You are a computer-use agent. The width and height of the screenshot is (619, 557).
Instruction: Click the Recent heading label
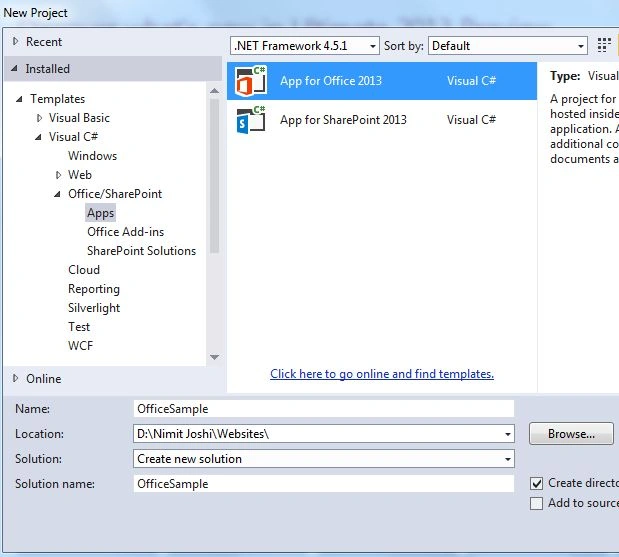coord(44,42)
